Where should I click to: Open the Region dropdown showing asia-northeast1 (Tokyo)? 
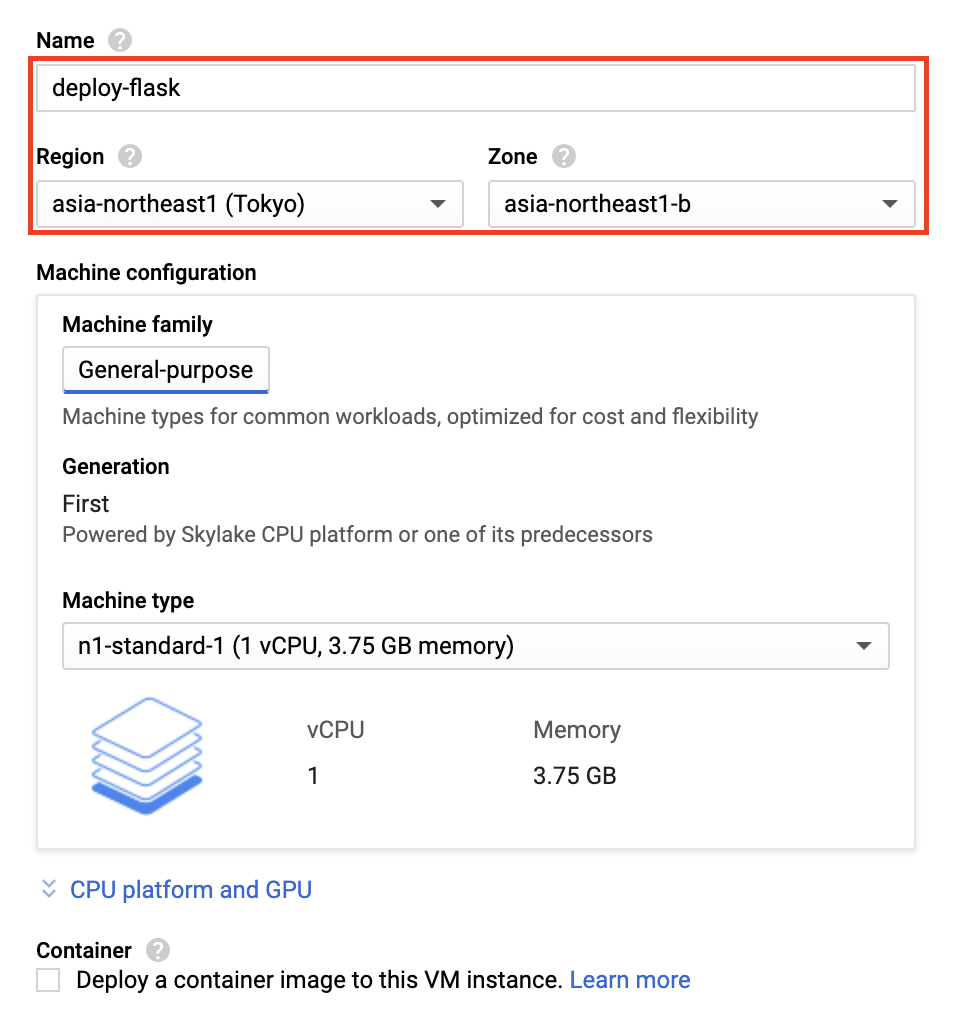[249, 204]
